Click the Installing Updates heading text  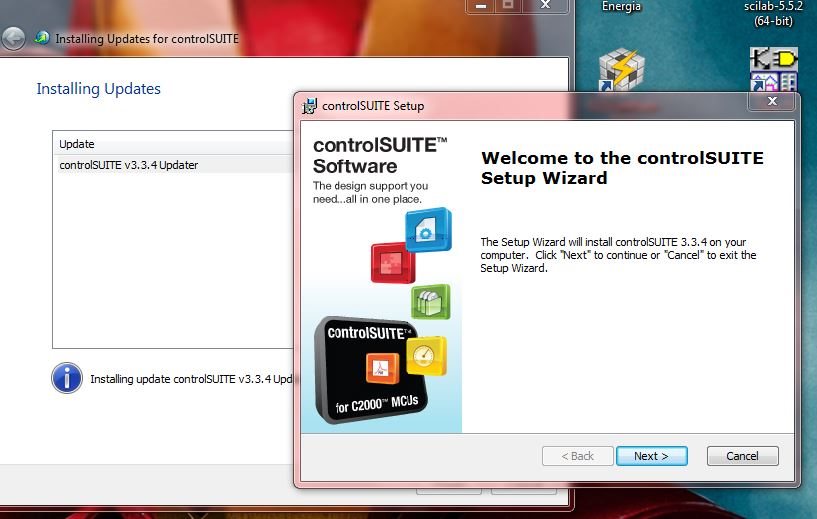coord(98,89)
